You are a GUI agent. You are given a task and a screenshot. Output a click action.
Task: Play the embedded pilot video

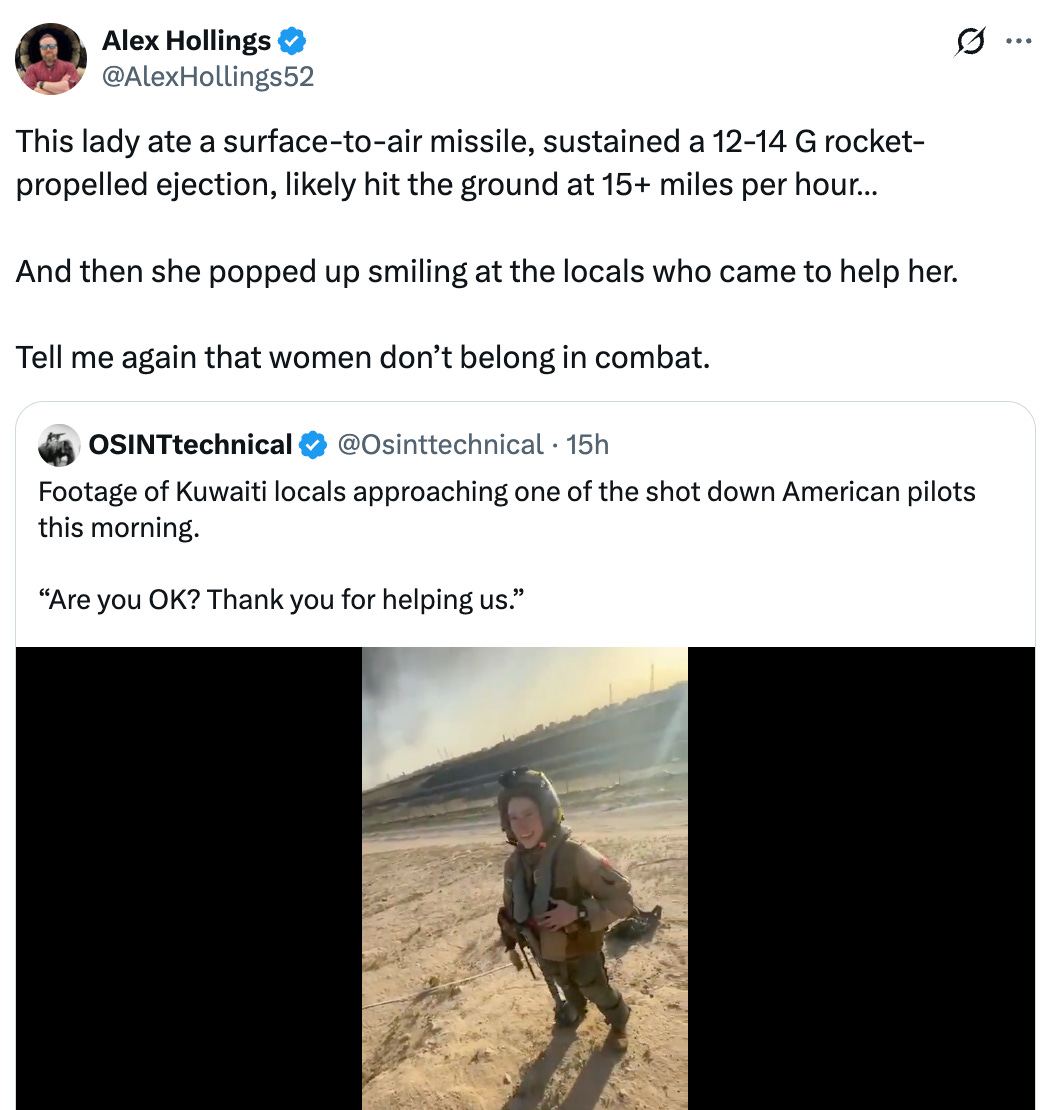524,878
